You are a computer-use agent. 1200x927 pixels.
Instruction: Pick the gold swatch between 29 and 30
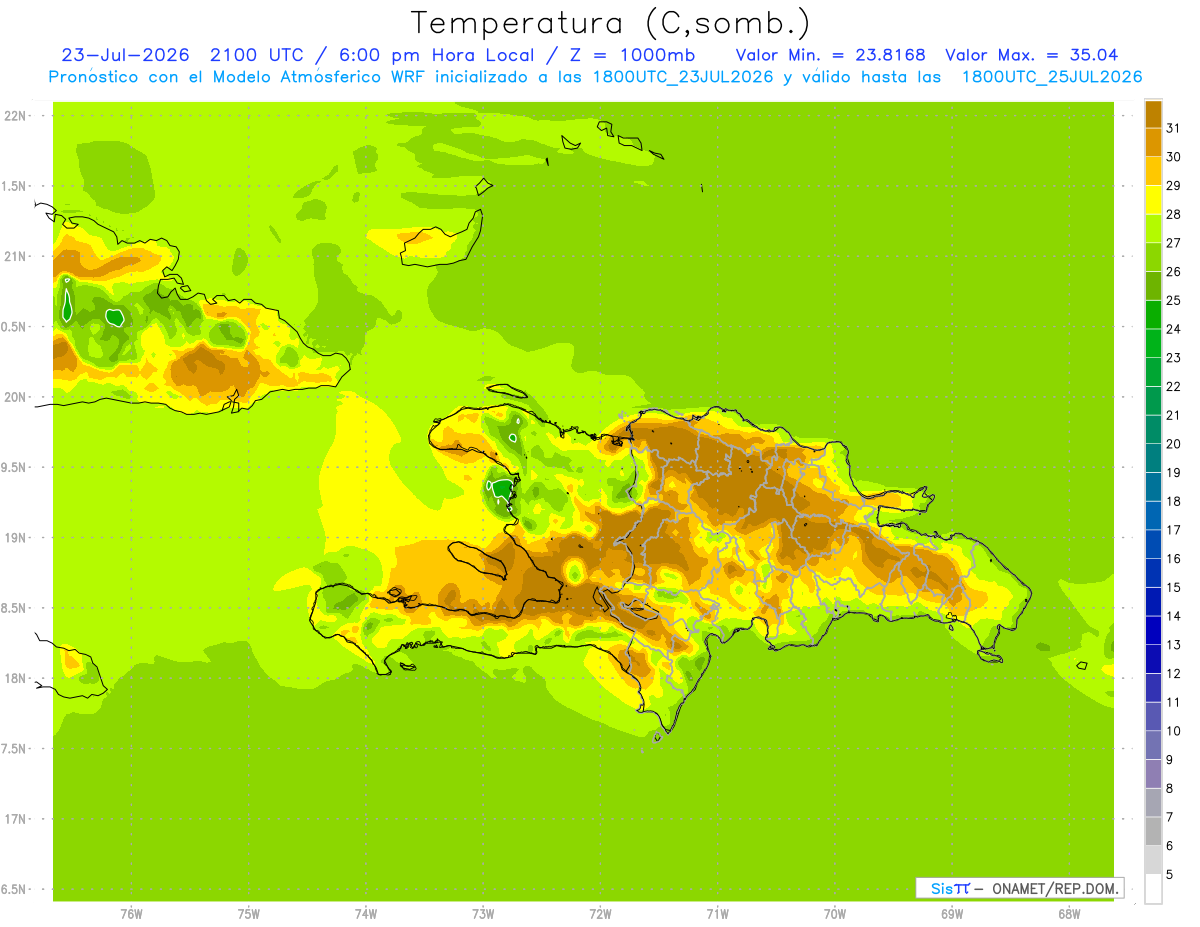1153,171
